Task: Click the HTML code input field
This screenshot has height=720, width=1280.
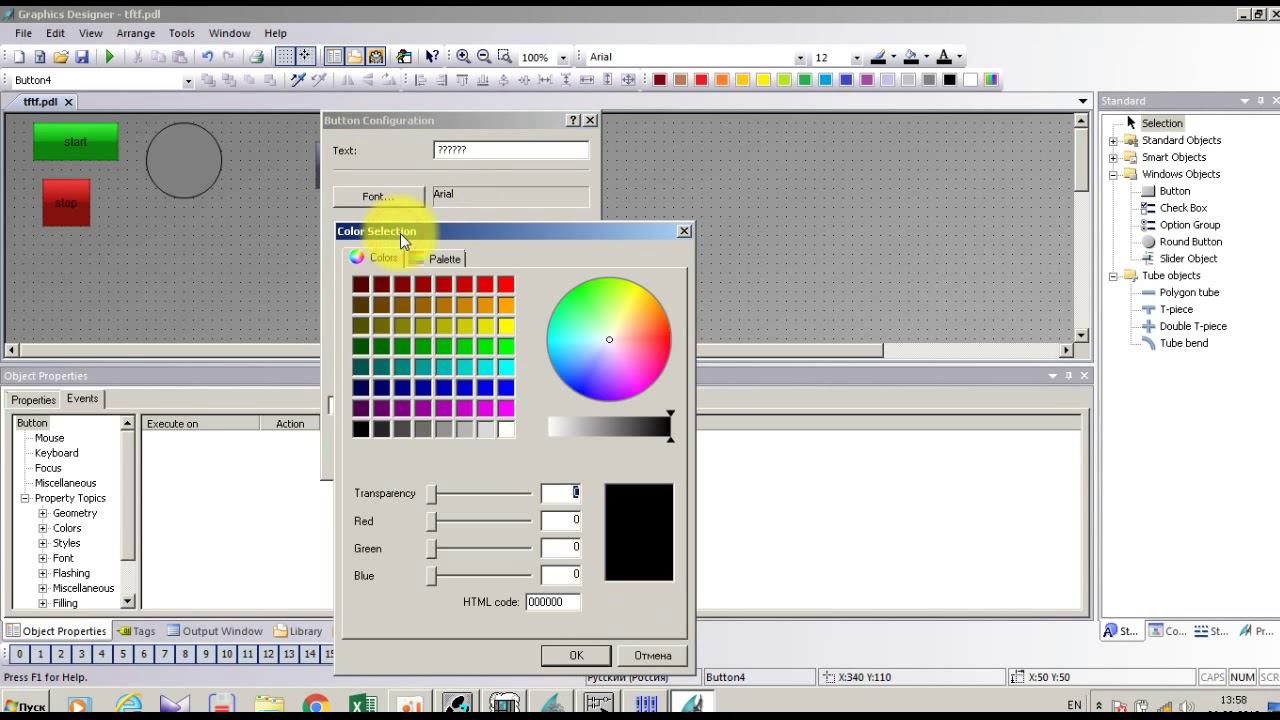Action: tap(552, 602)
